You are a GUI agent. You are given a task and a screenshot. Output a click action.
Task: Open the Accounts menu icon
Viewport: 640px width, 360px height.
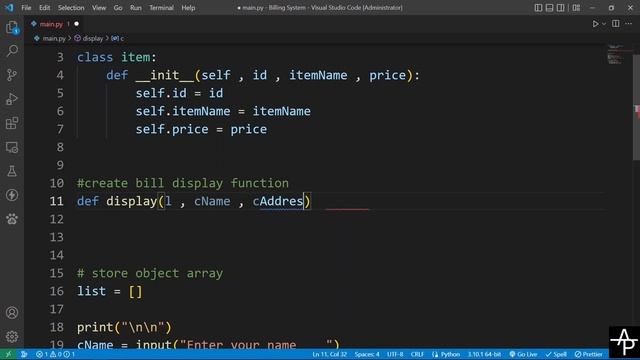(12, 313)
